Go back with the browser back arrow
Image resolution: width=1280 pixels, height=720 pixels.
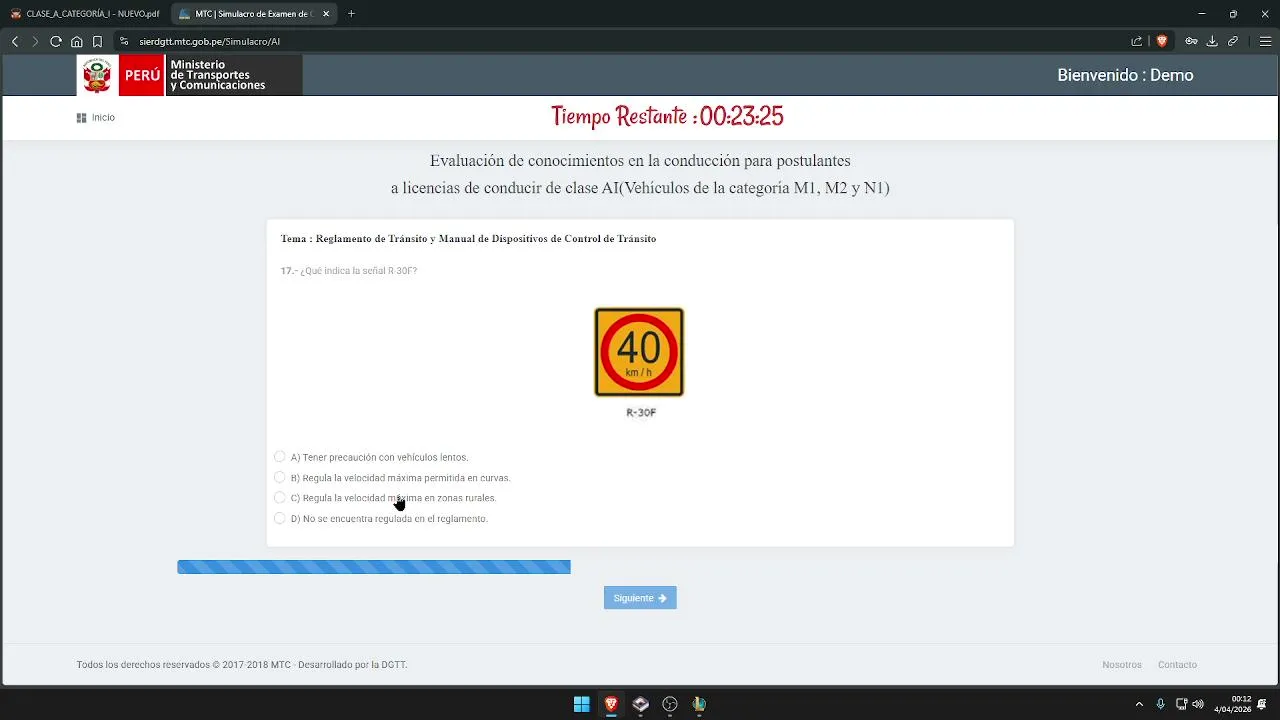[14, 41]
